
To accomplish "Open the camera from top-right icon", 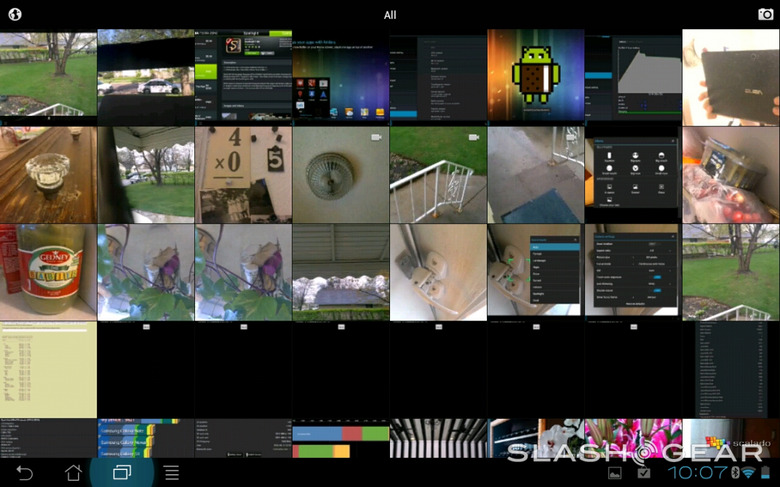I will pos(765,14).
